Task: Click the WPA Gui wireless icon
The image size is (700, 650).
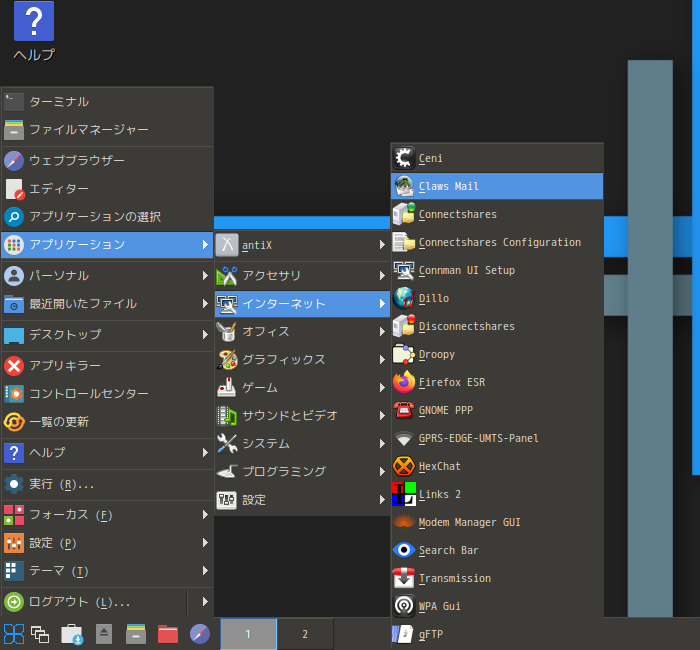Action: pos(404,606)
